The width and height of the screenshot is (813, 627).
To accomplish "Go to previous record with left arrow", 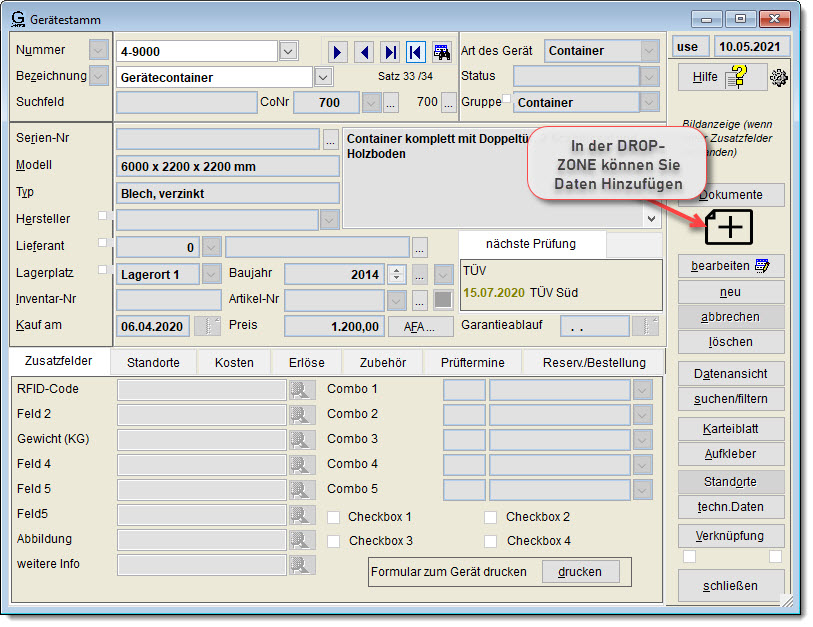I will [x=364, y=51].
